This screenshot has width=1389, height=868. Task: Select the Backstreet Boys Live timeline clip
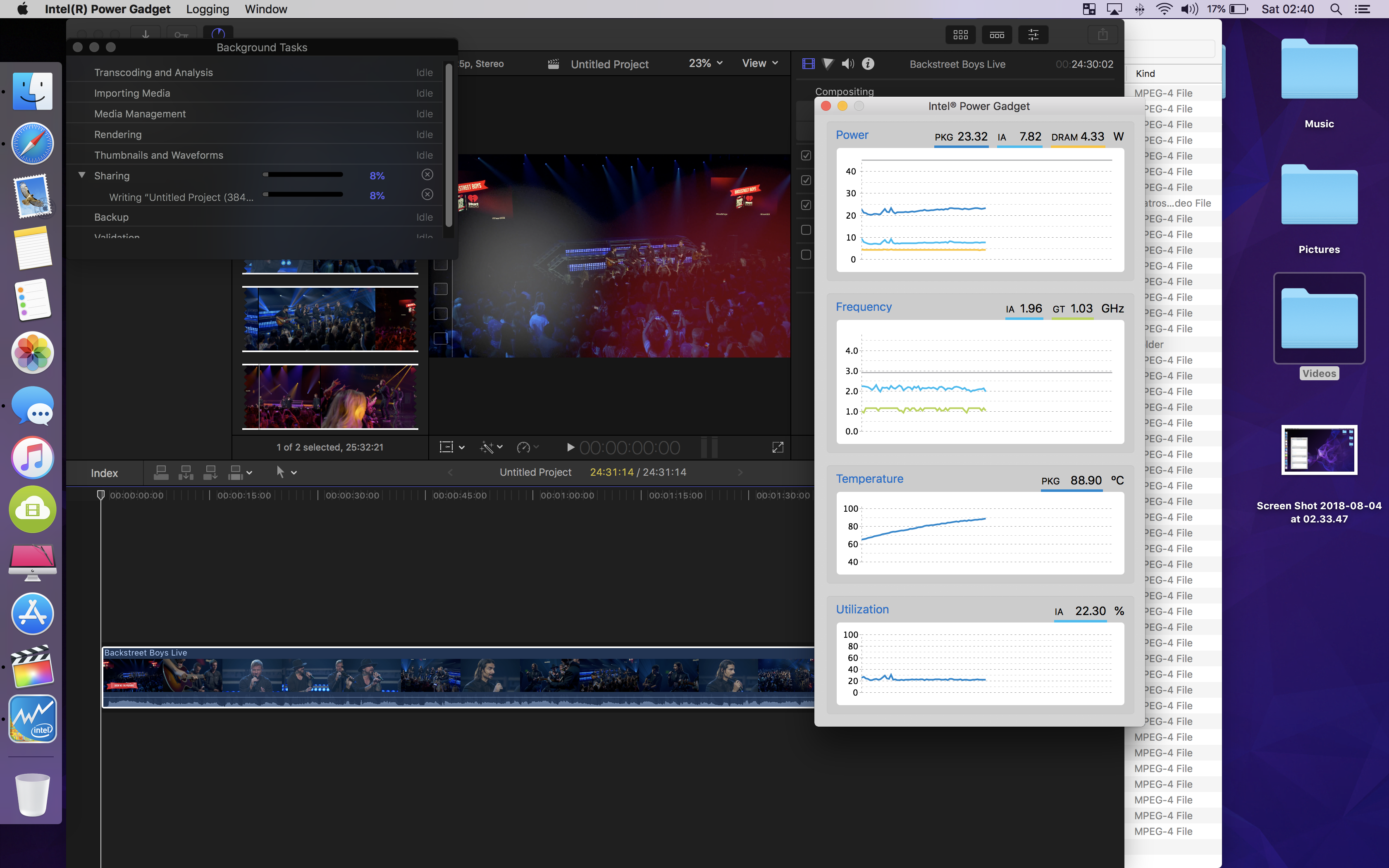458,677
